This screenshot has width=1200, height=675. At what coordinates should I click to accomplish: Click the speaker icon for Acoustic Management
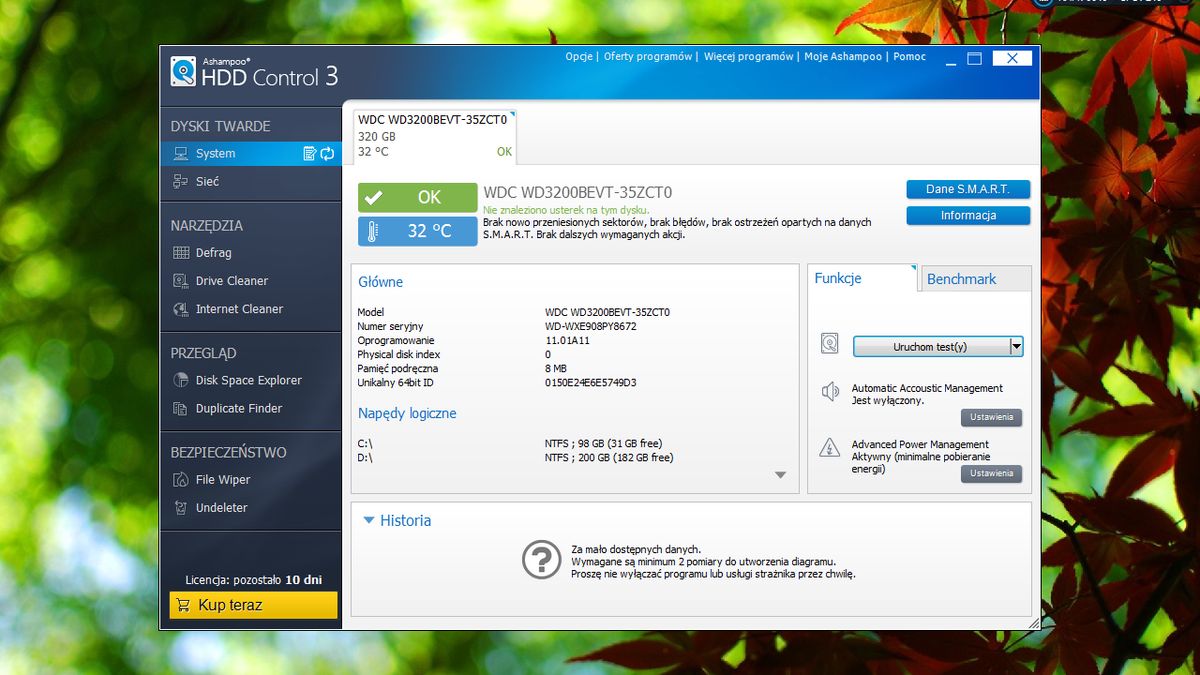(x=830, y=392)
